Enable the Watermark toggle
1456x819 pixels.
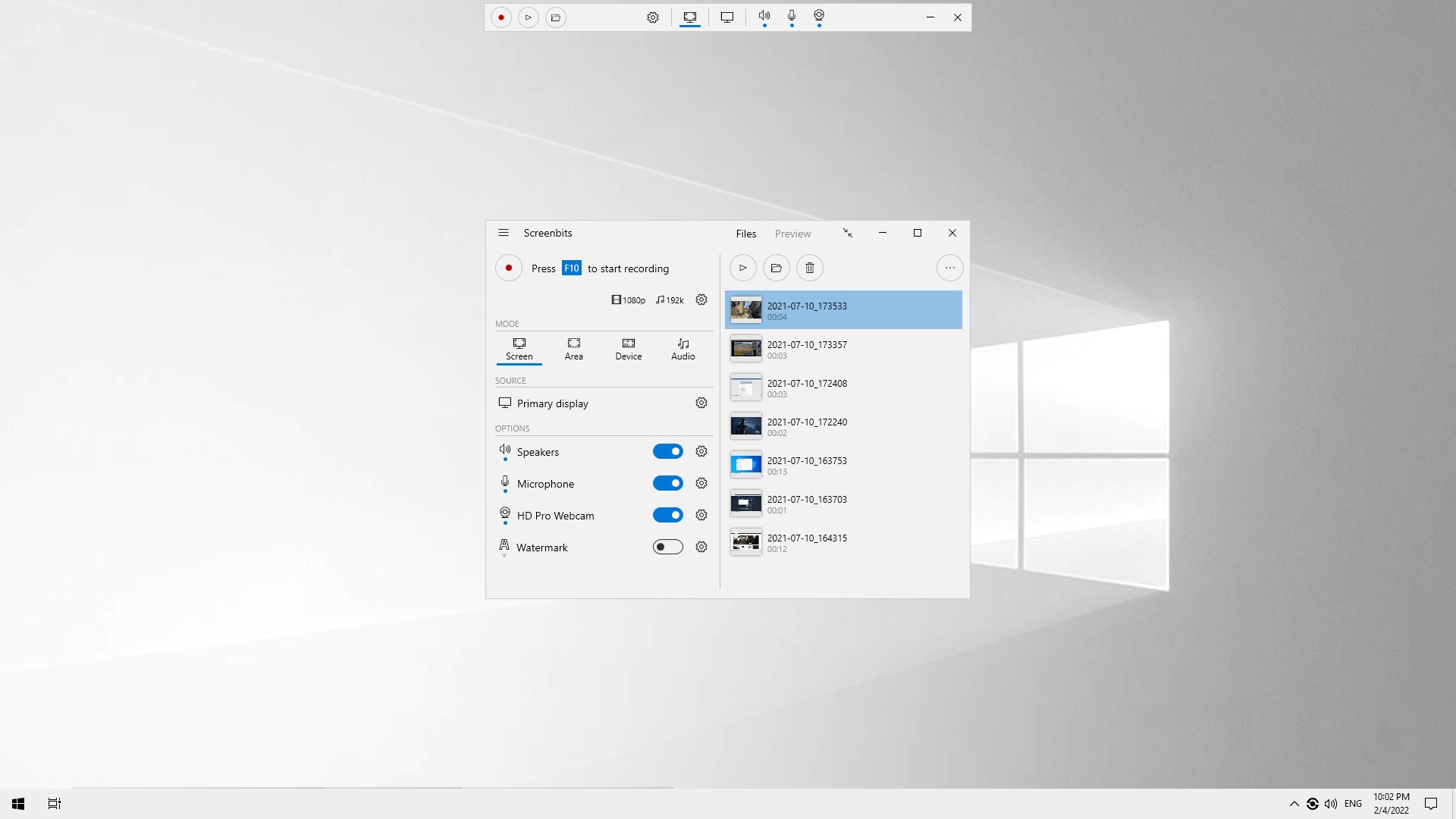pyautogui.click(x=668, y=548)
